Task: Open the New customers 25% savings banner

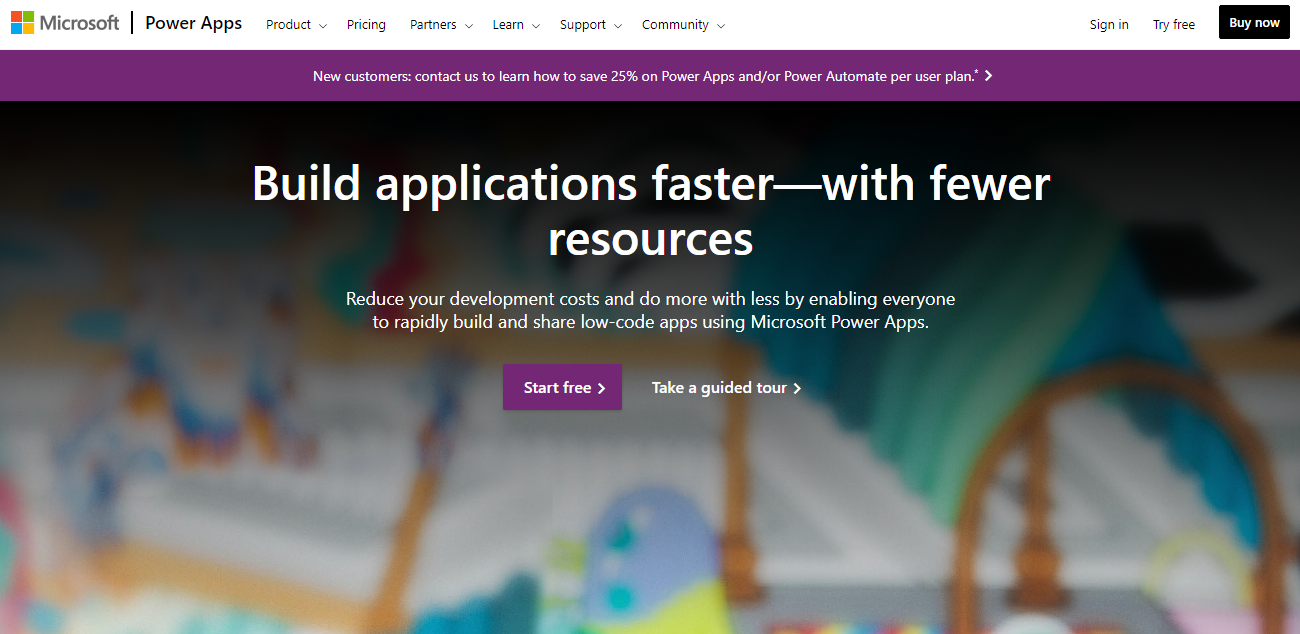Action: (x=652, y=76)
